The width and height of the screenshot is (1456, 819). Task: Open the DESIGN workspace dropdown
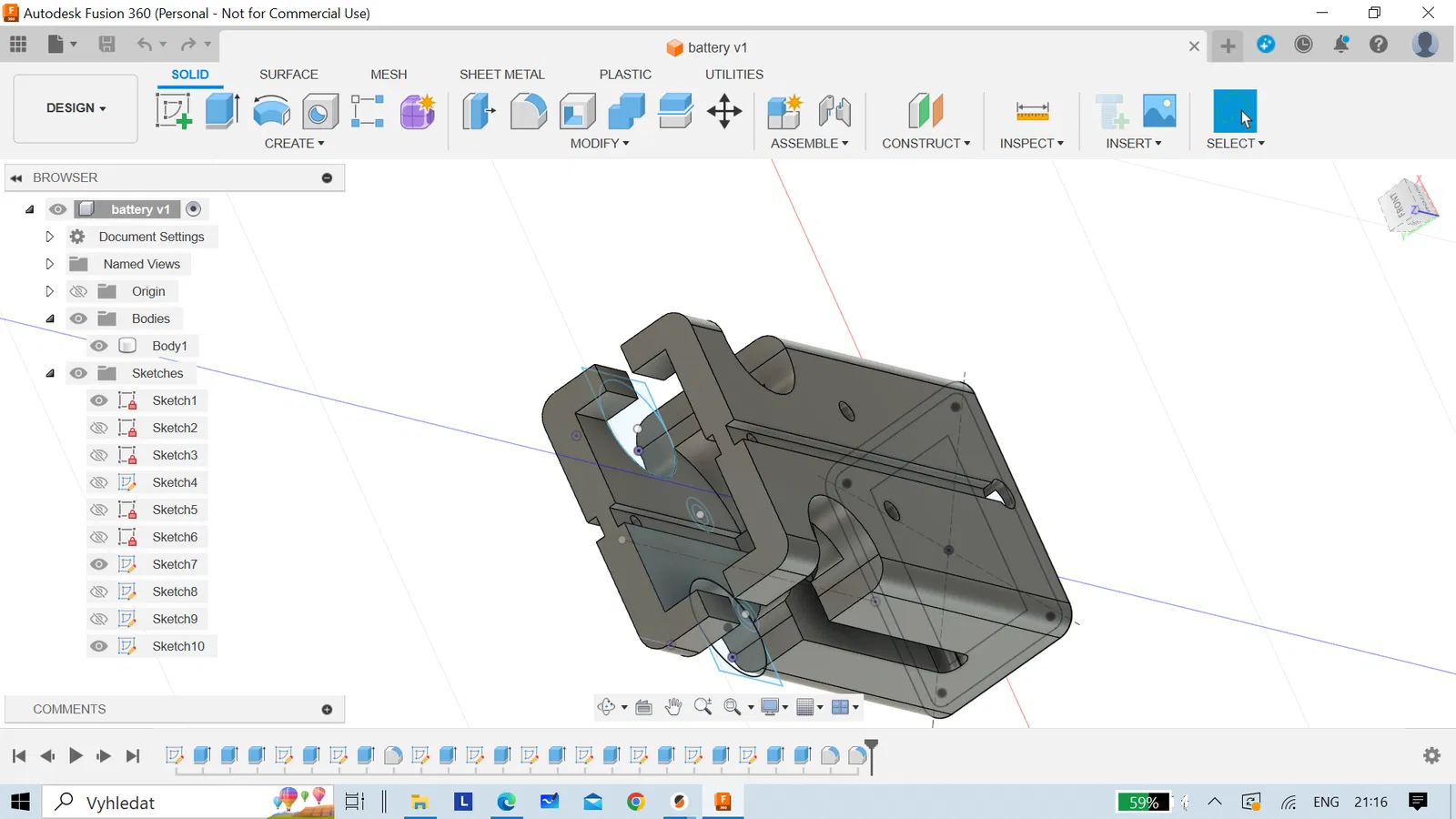point(76,108)
